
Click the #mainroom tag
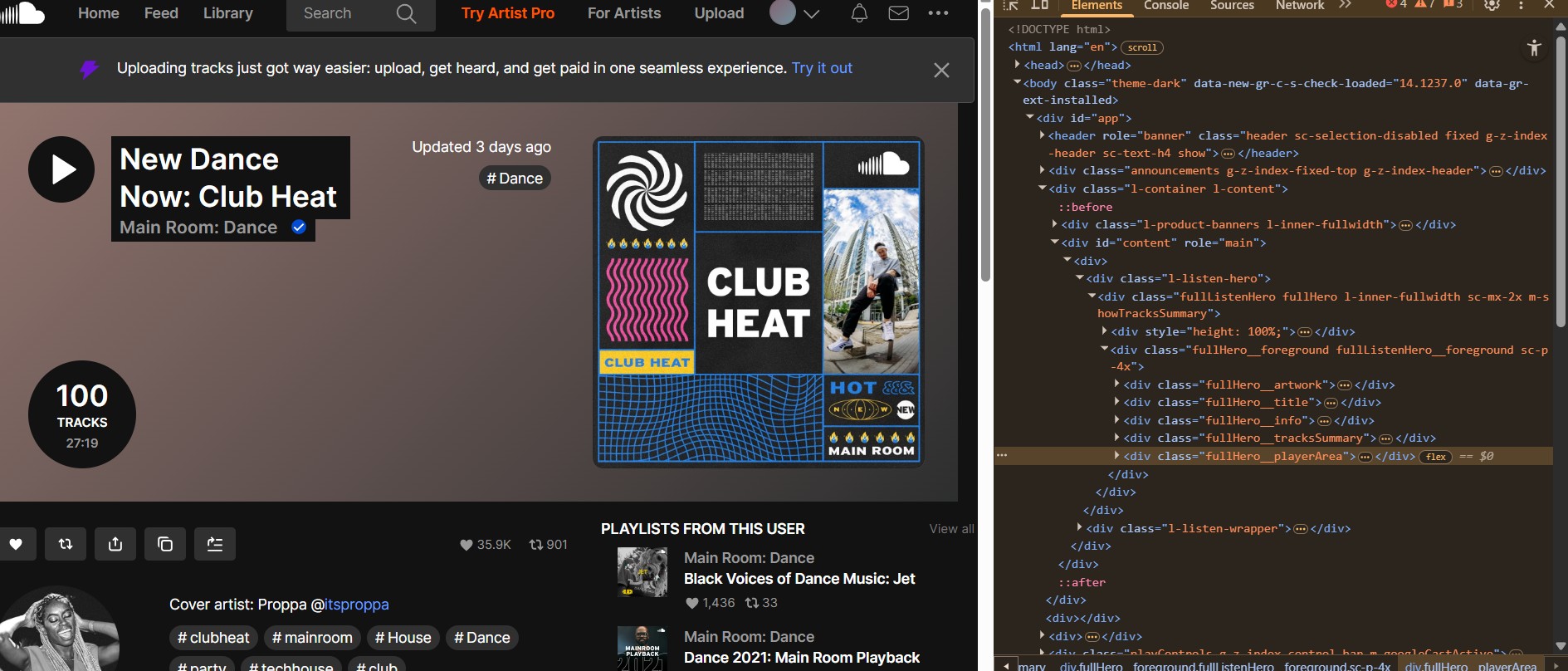[312, 638]
